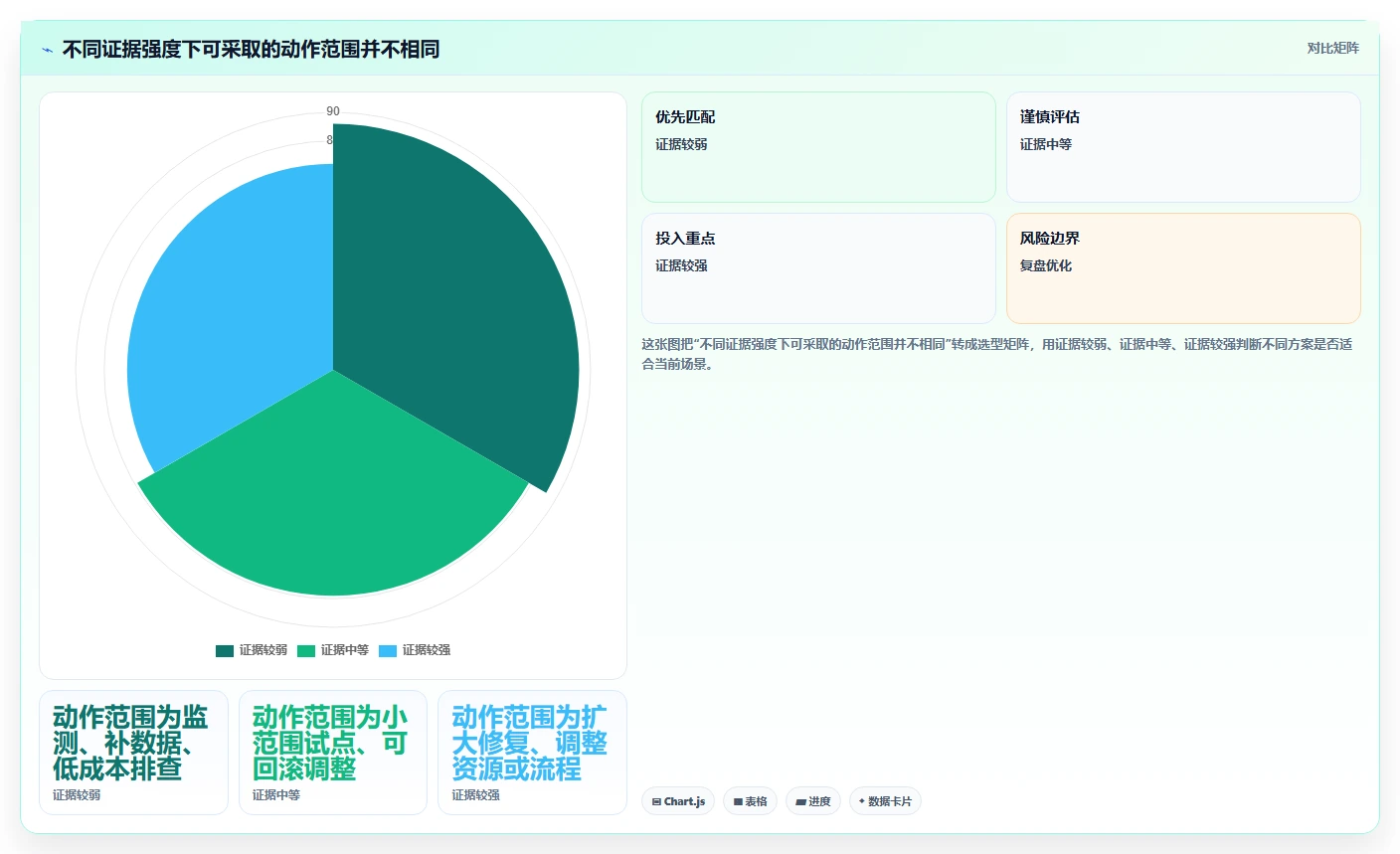
Task: Toggle the 证据较弱 legend entry
Action: coord(252,650)
